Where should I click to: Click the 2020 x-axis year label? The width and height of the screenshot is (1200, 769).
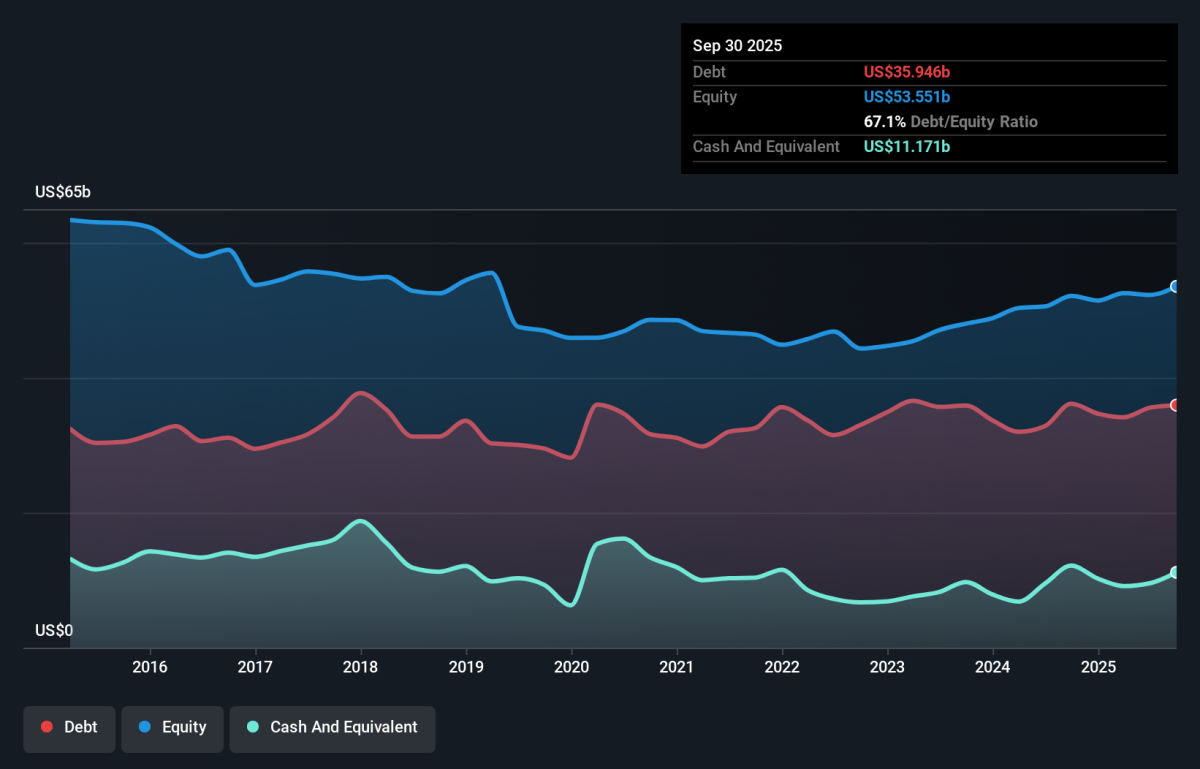pyautogui.click(x=571, y=667)
